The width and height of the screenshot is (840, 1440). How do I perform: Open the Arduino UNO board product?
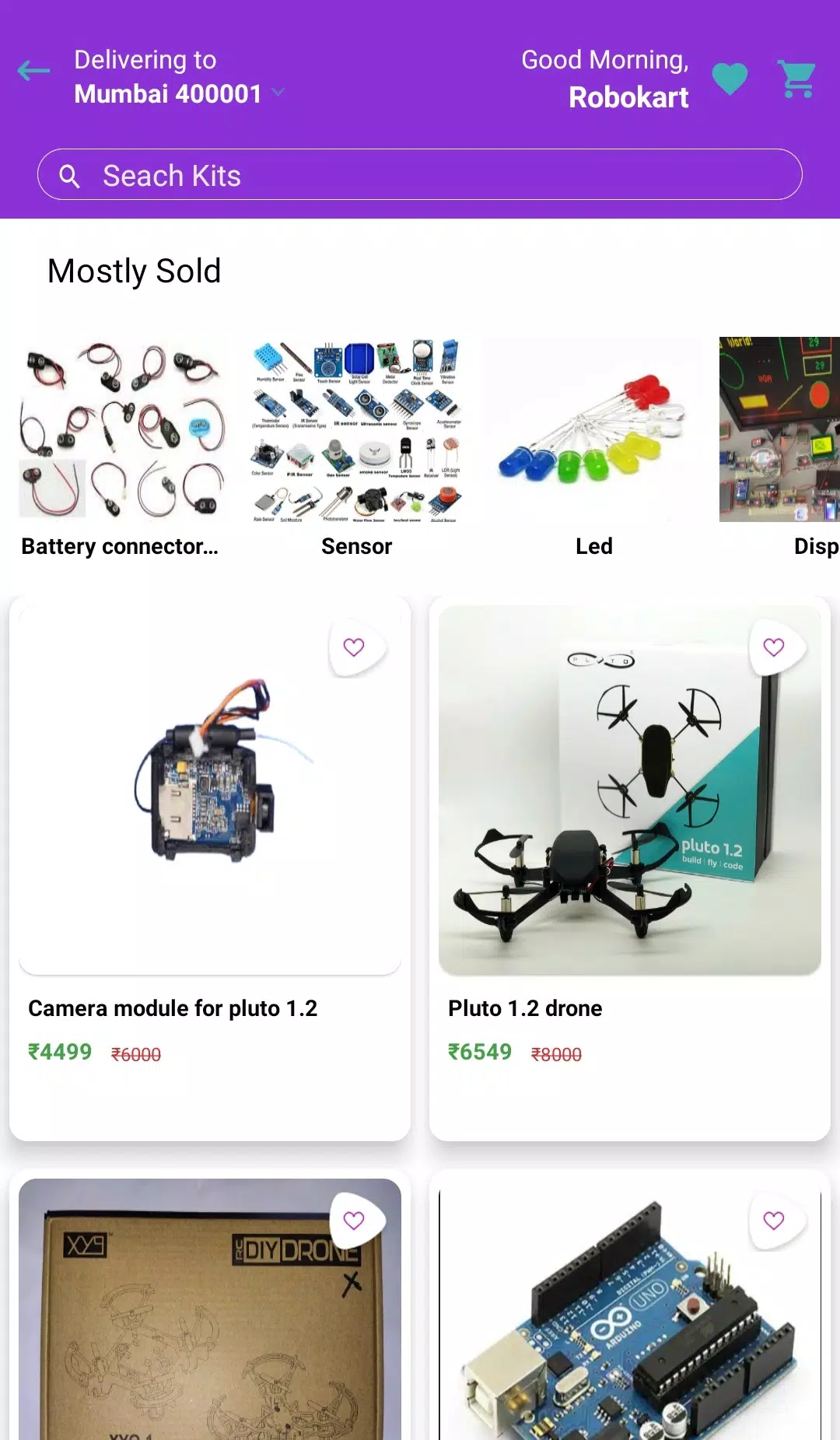(630, 1313)
